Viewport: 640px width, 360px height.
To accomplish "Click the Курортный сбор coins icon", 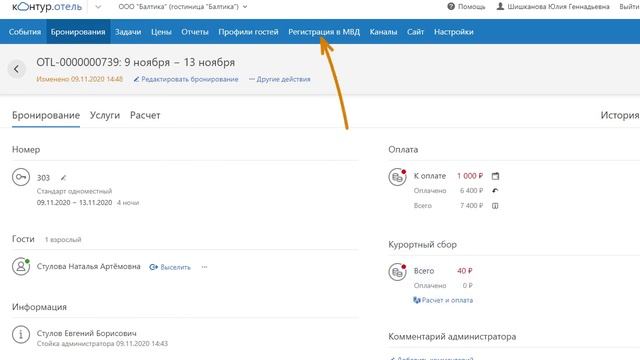I will click(397, 272).
